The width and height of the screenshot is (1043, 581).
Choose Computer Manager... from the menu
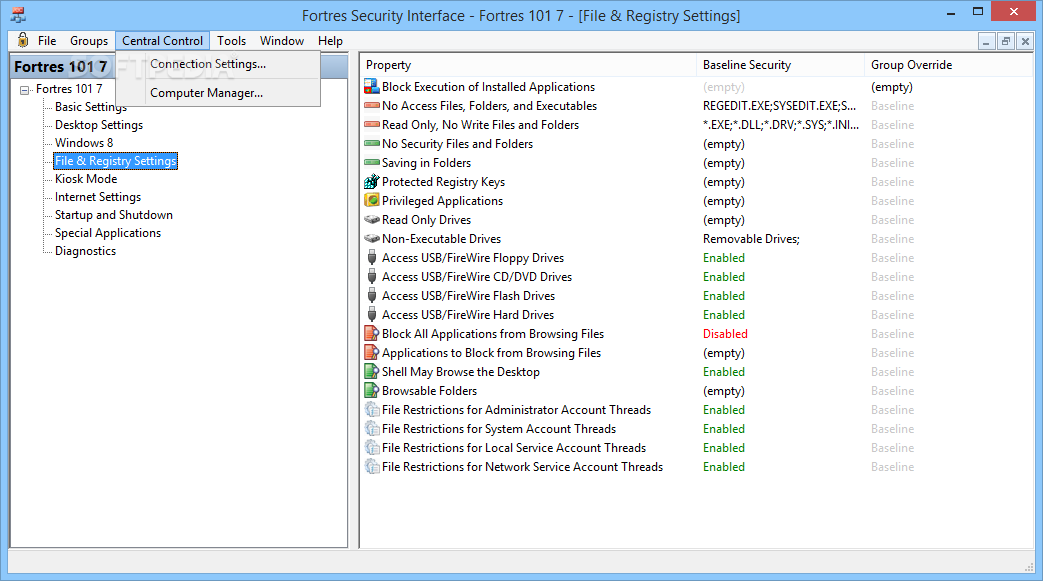[x=218, y=93]
